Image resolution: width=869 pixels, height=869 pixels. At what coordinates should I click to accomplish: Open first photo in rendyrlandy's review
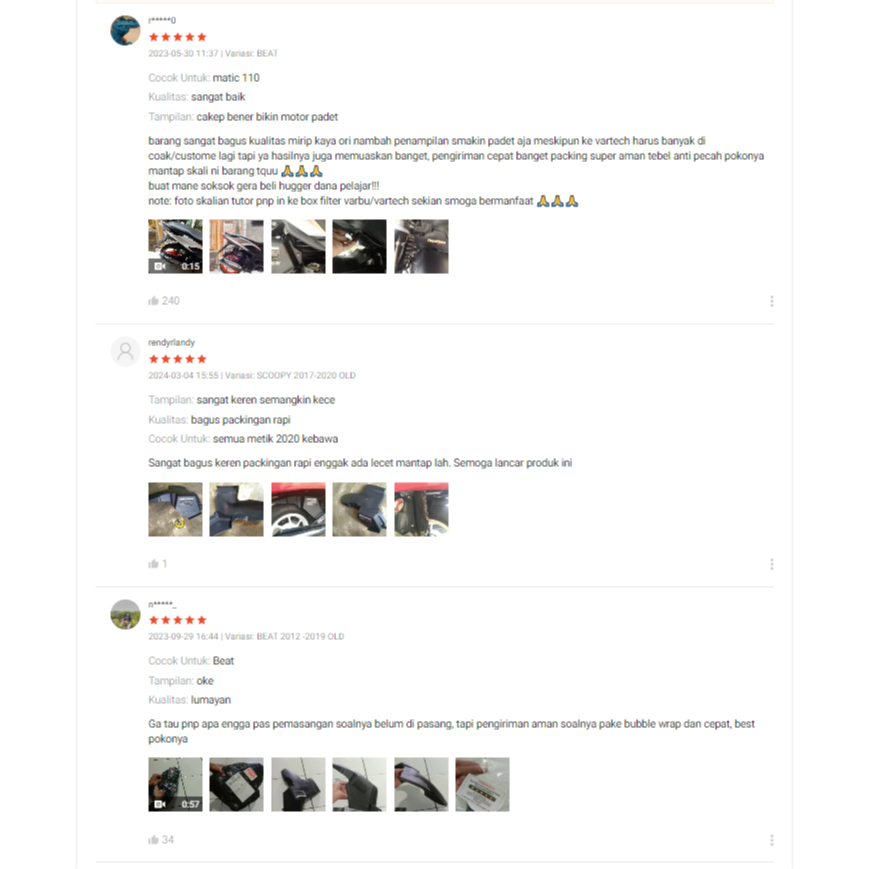tap(175, 509)
